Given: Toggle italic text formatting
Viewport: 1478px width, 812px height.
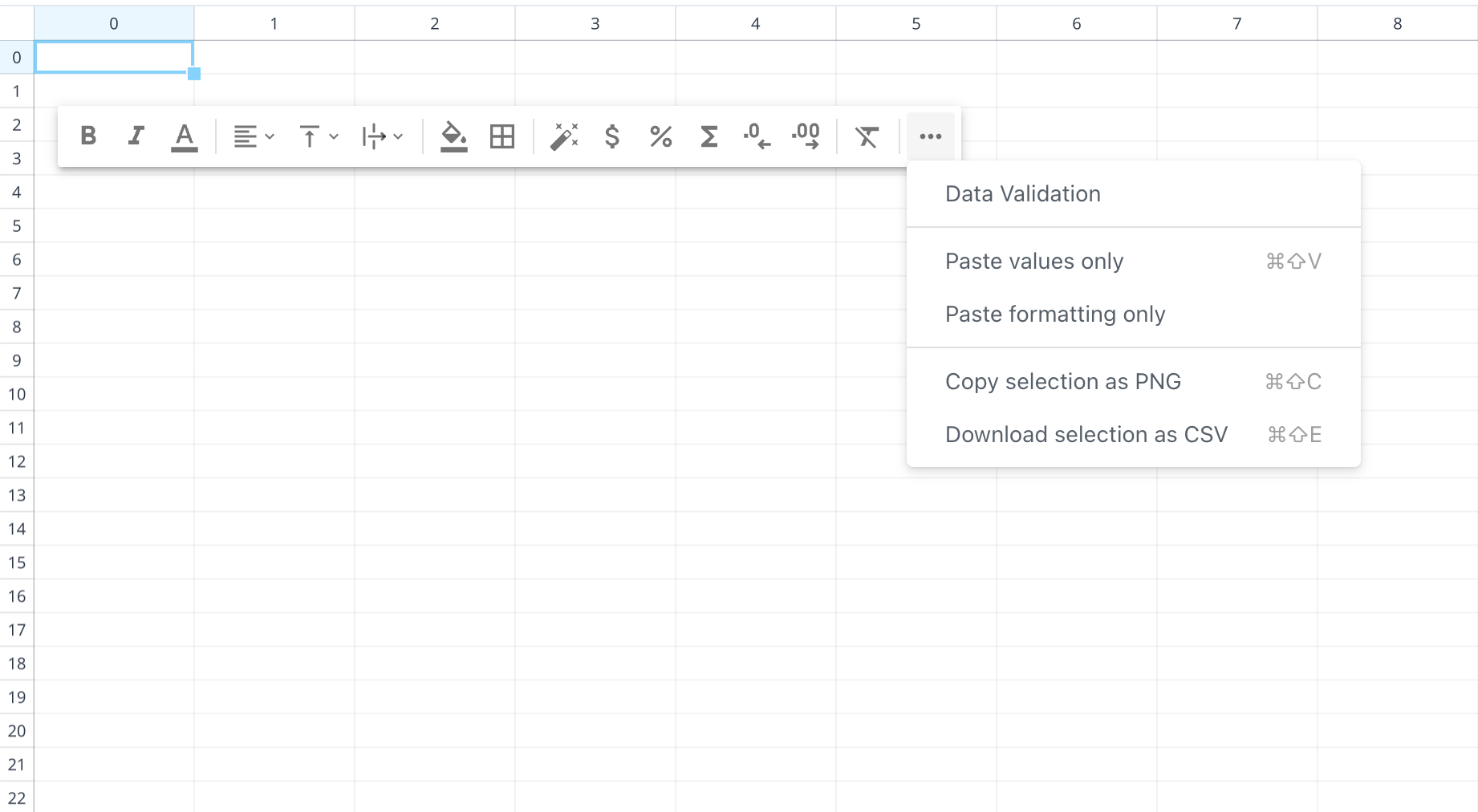Looking at the screenshot, I should pos(136,136).
